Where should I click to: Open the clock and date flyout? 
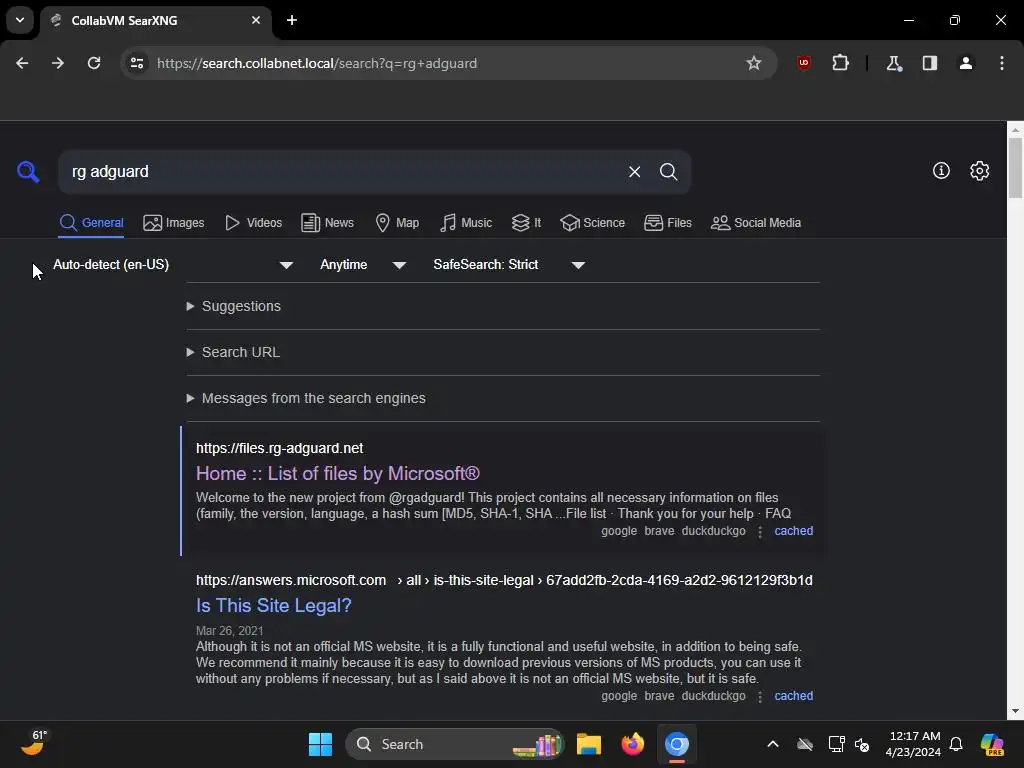912,744
